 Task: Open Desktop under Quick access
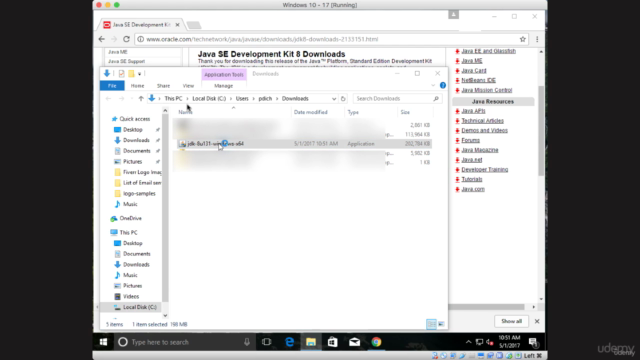[132, 129]
